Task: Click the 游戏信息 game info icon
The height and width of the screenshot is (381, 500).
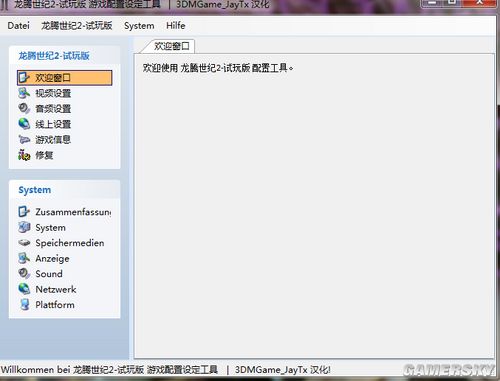Action: 24,139
